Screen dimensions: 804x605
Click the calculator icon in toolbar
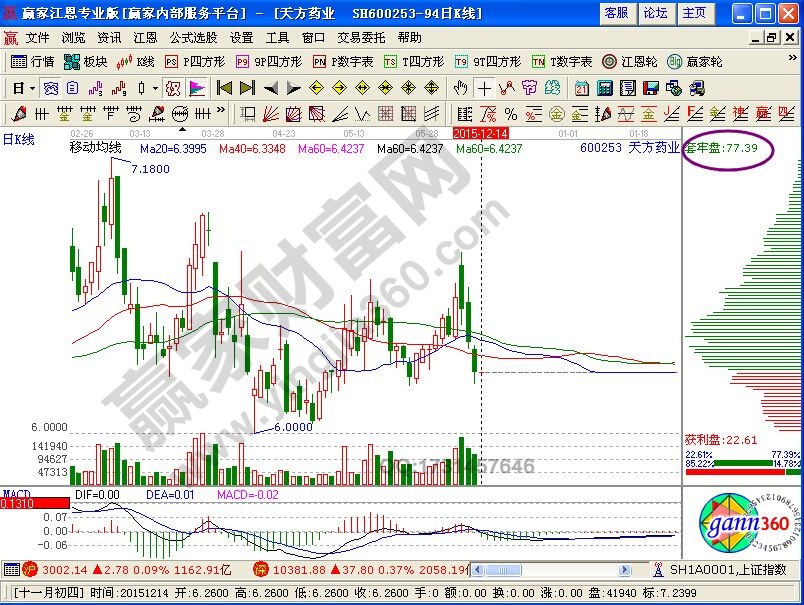(x=602, y=87)
